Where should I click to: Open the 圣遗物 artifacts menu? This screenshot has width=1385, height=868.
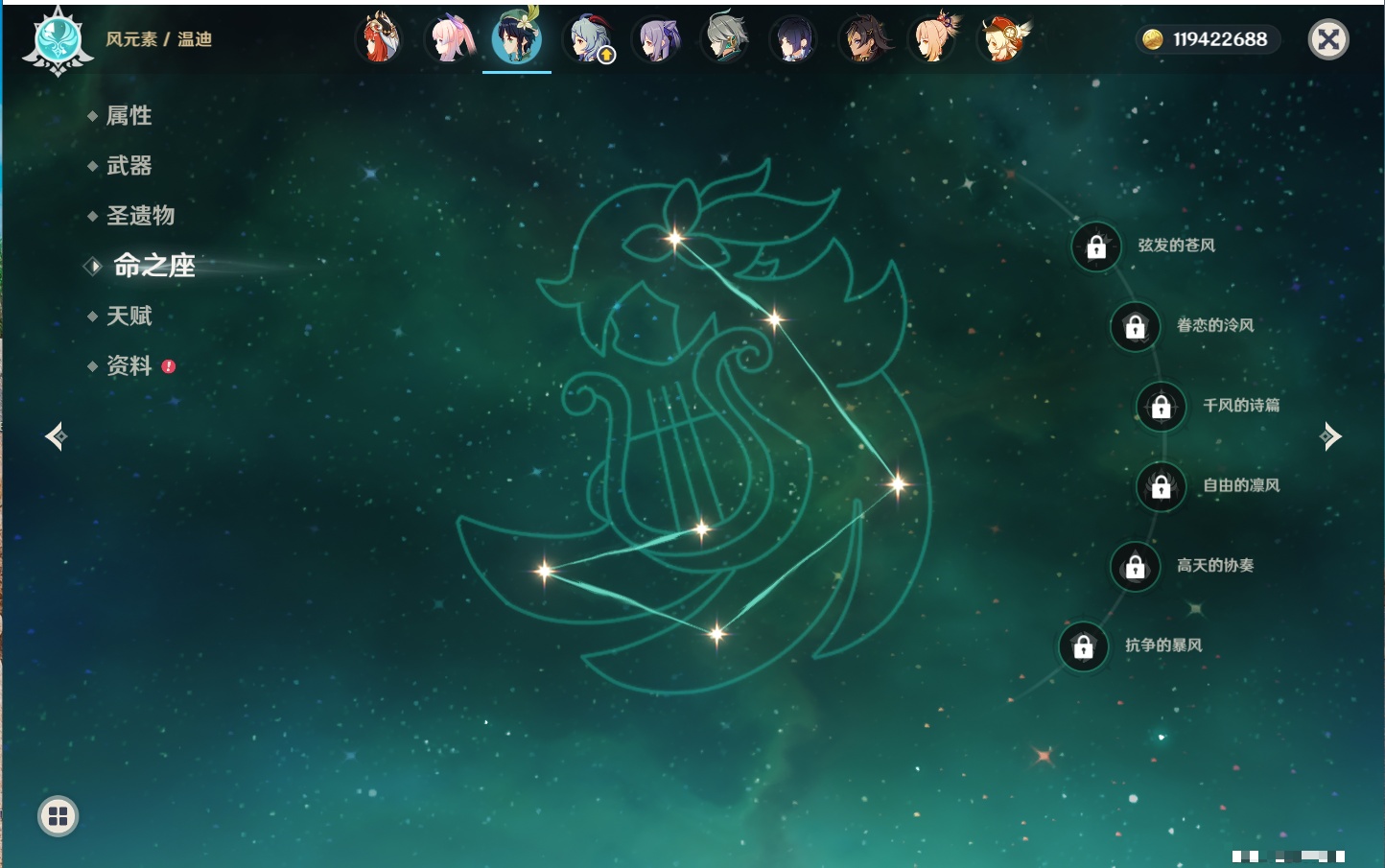(x=140, y=216)
